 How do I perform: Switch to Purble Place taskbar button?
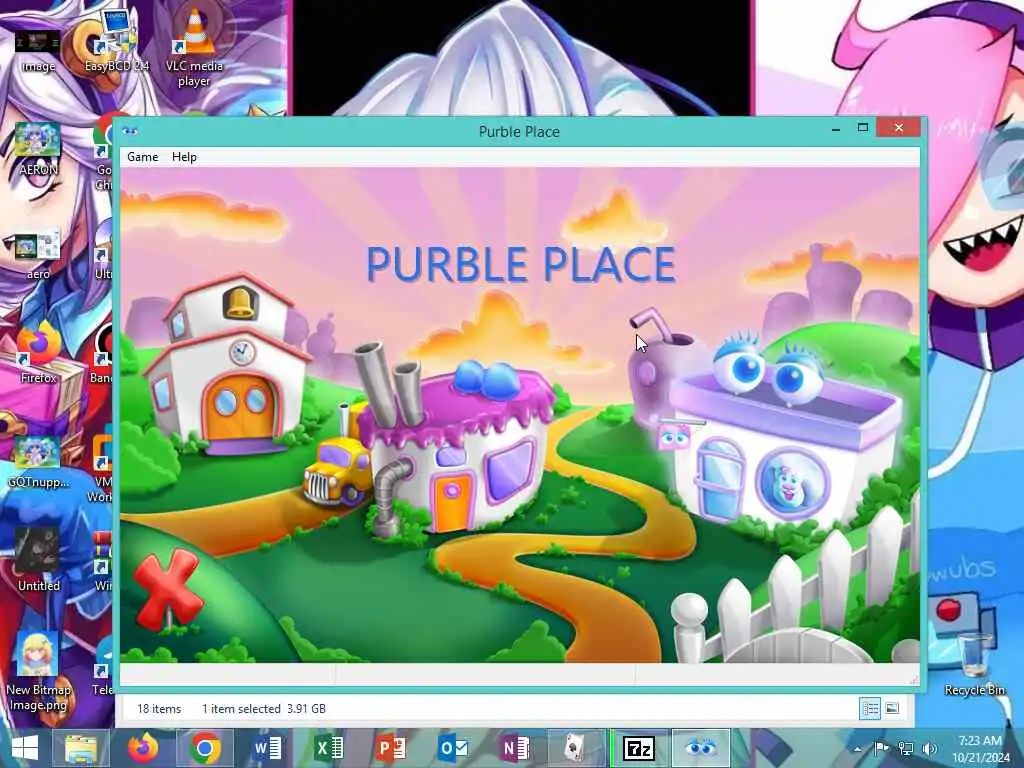coord(701,748)
